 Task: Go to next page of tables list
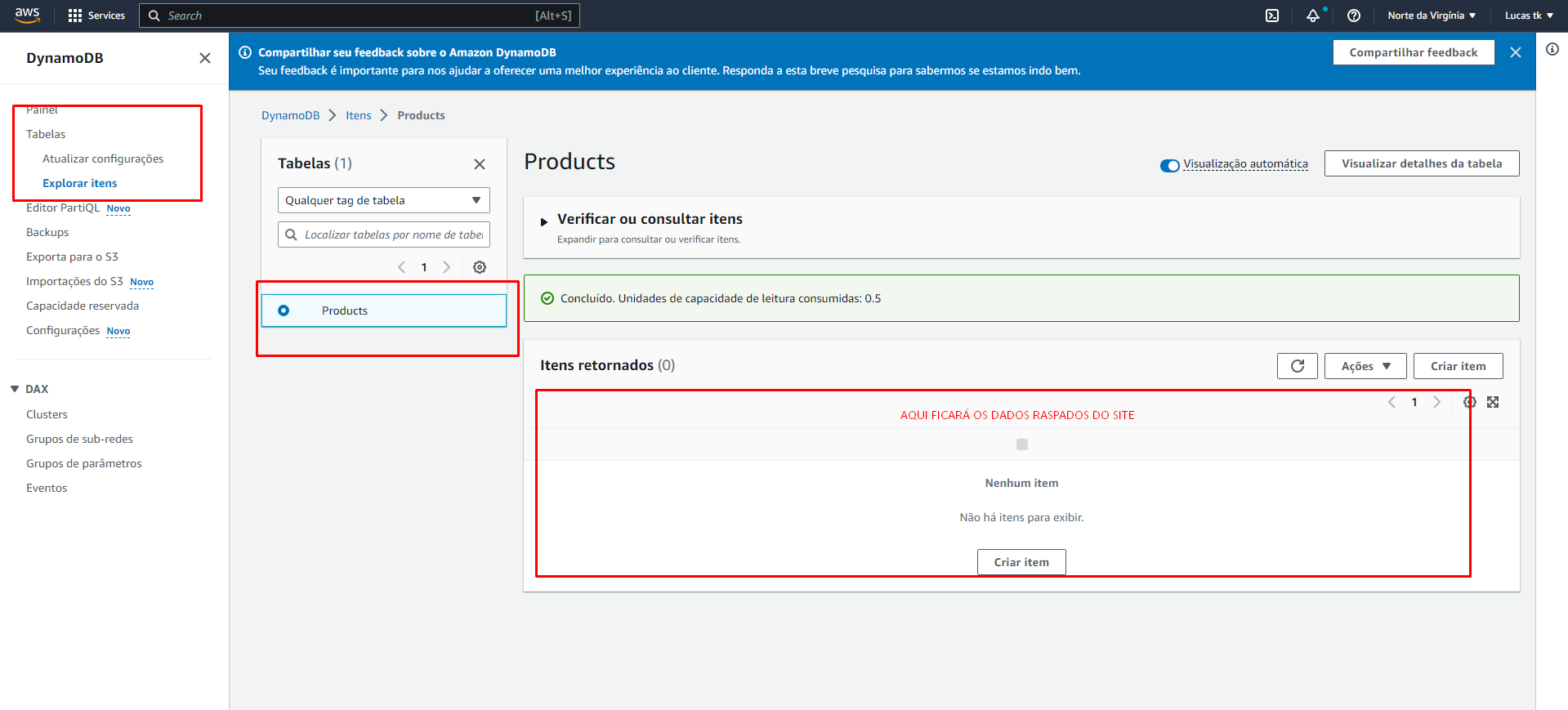pos(446,267)
